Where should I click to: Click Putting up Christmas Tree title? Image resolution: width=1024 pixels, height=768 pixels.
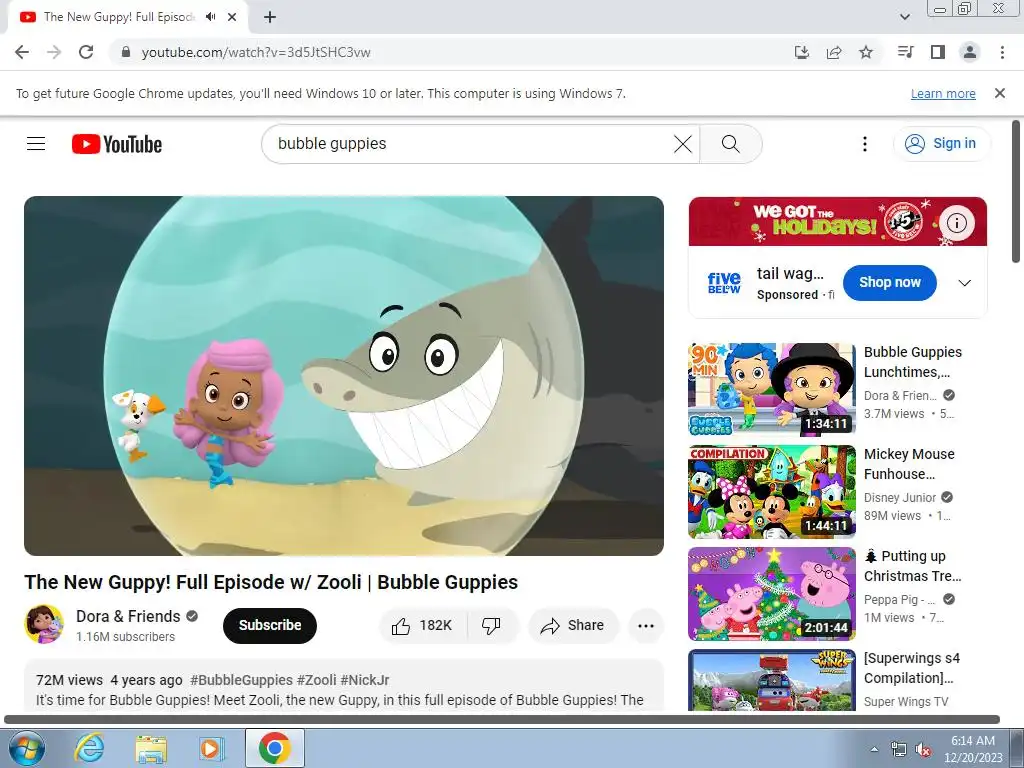click(x=913, y=566)
